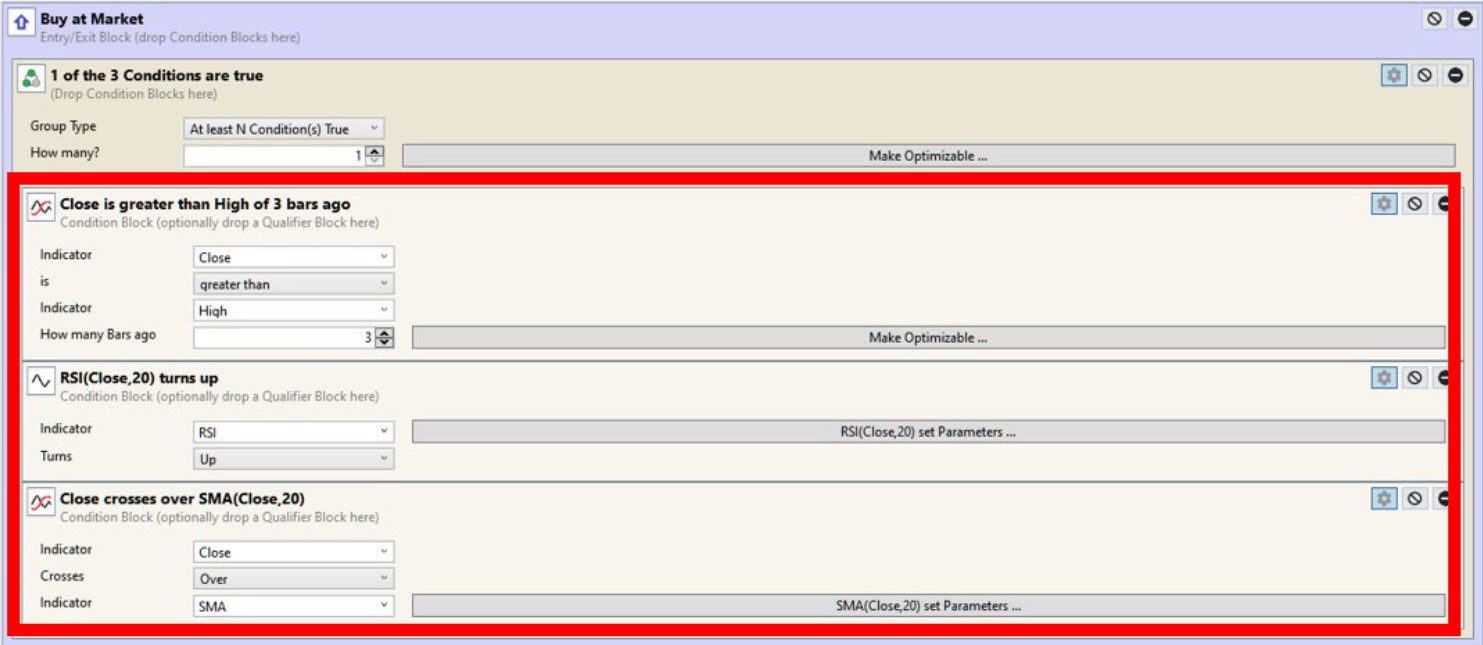Remove the 1 of 3 Conditions group block
The width and height of the screenshot is (1483, 645).
pyautogui.click(x=1455, y=75)
